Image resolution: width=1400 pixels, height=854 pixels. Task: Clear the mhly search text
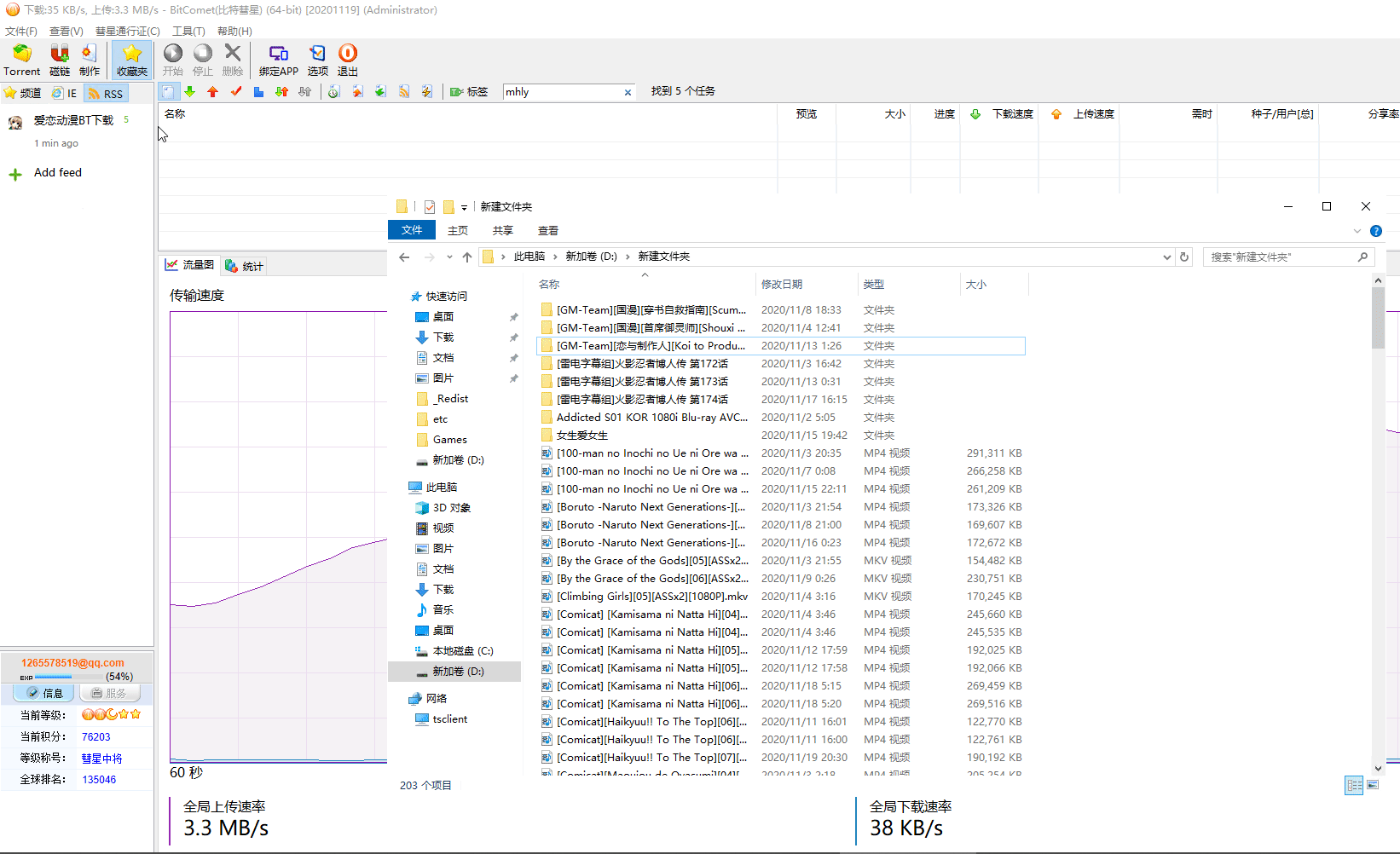pyautogui.click(x=628, y=92)
